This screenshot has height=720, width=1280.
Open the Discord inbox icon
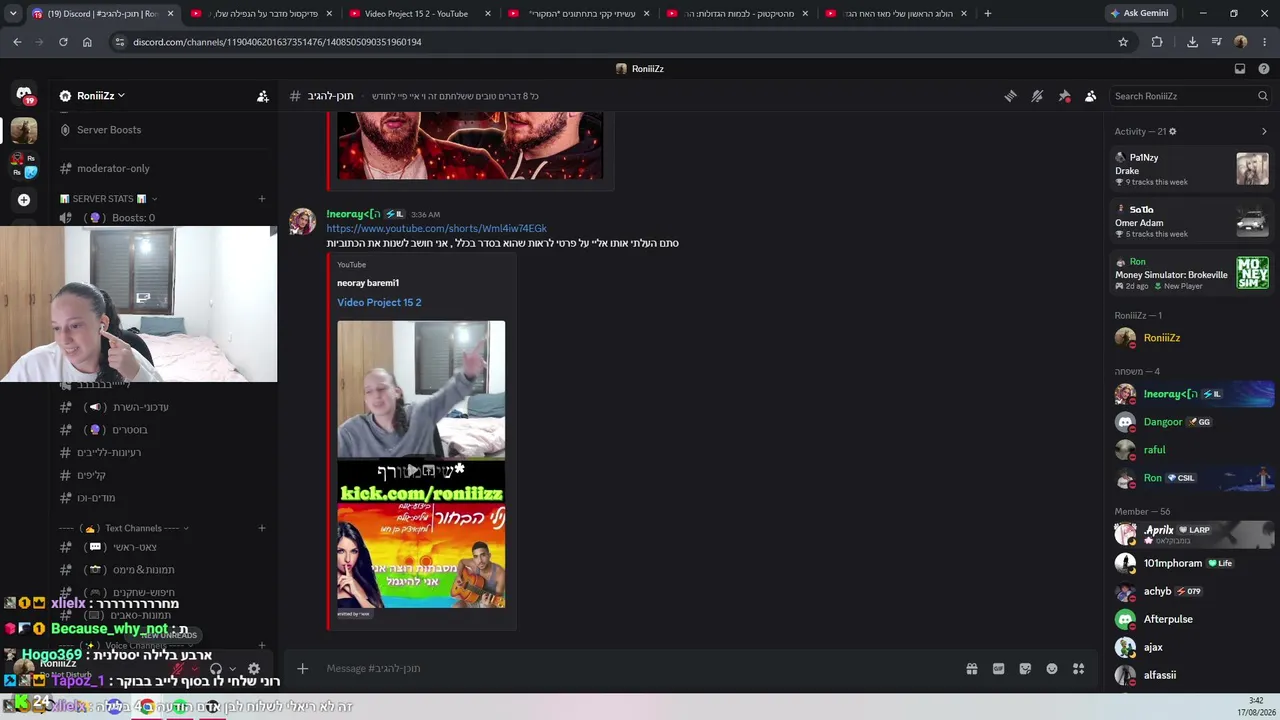1240,69
